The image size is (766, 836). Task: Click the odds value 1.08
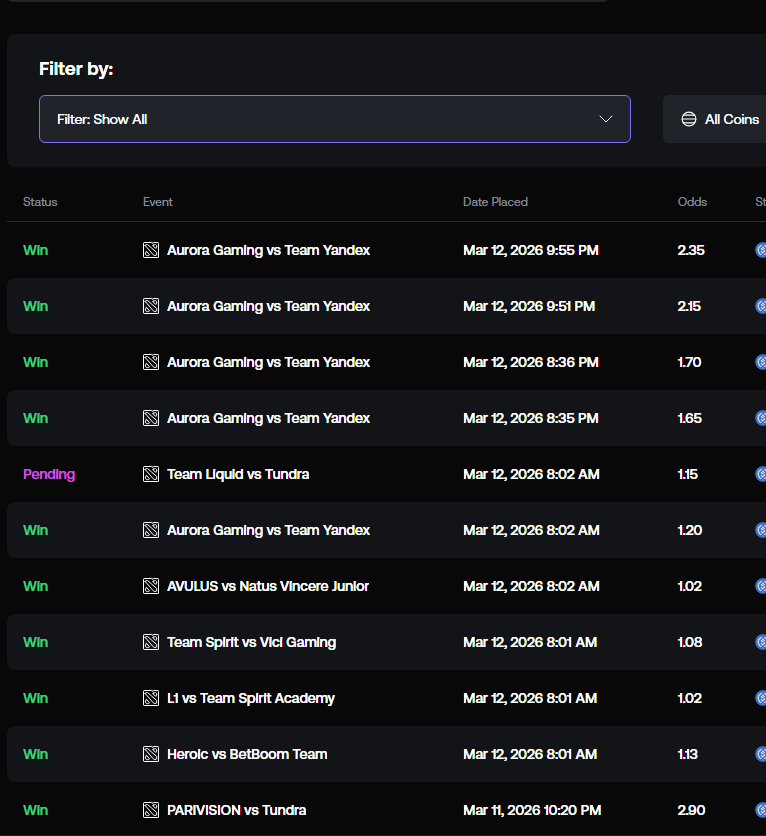click(690, 642)
